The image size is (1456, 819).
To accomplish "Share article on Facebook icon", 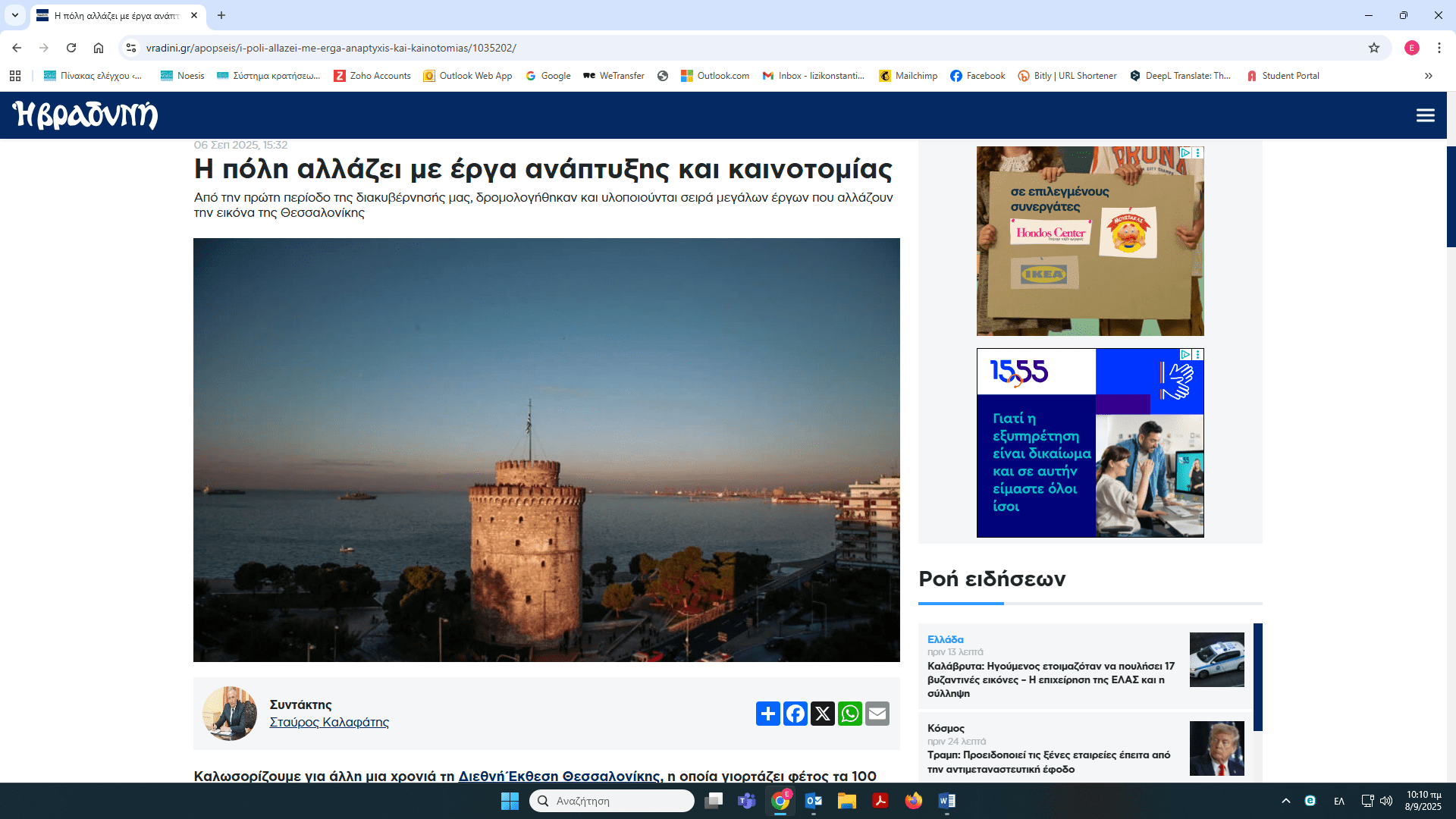I will 795,714.
